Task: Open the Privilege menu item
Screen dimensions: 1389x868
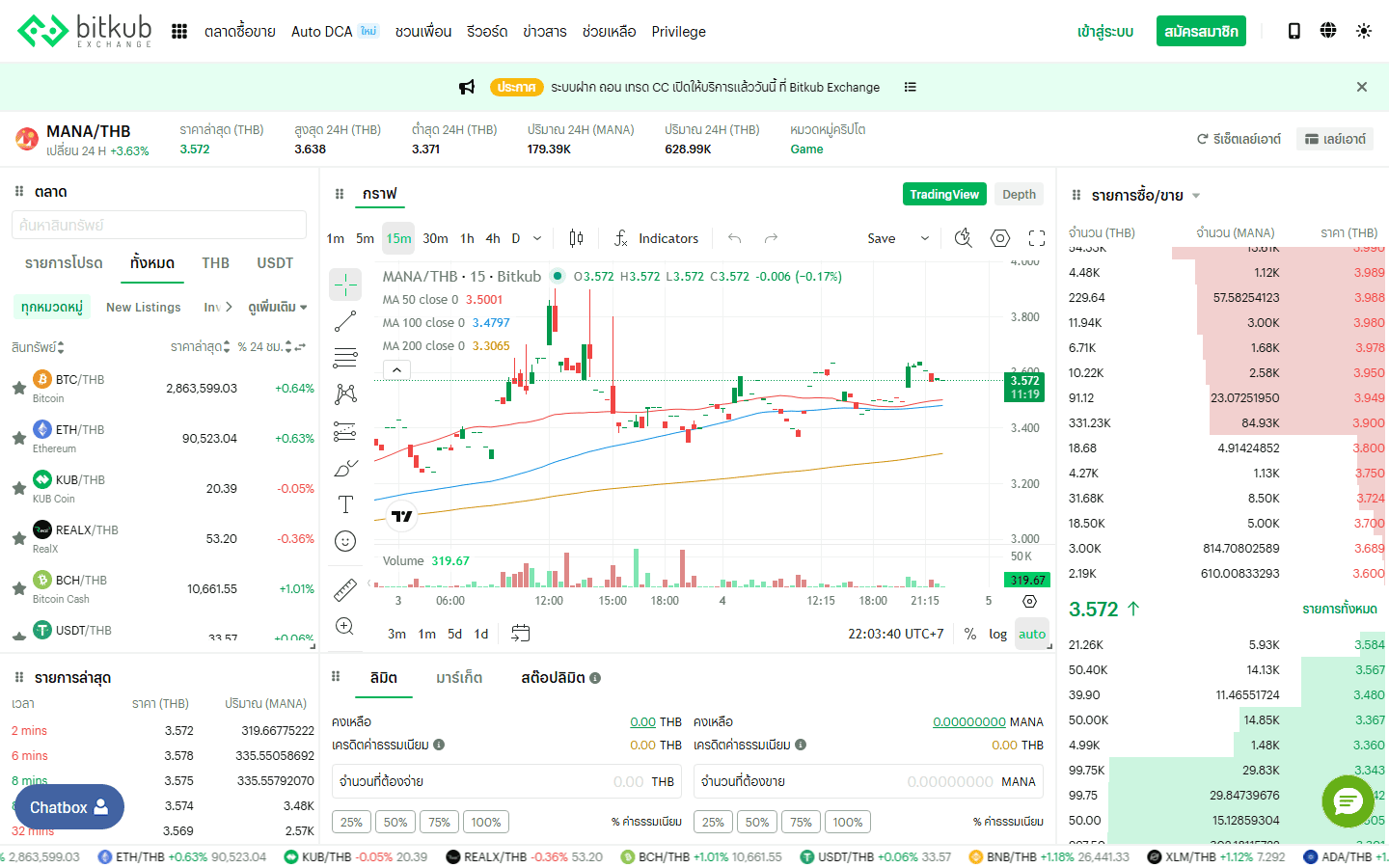Action: 678,31
